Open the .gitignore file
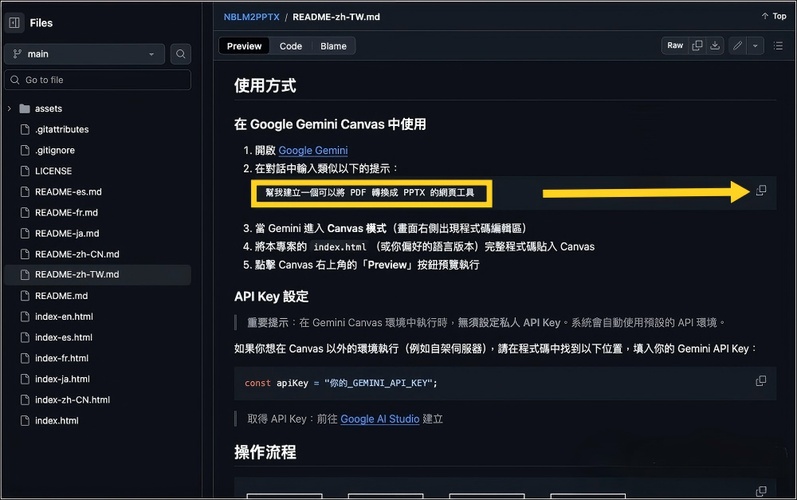 [55, 150]
